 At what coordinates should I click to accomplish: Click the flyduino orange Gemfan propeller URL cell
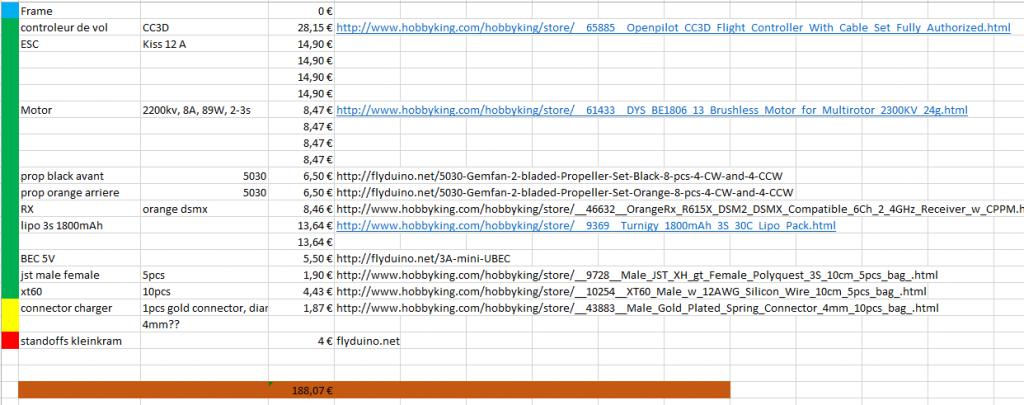click(565, 192)
